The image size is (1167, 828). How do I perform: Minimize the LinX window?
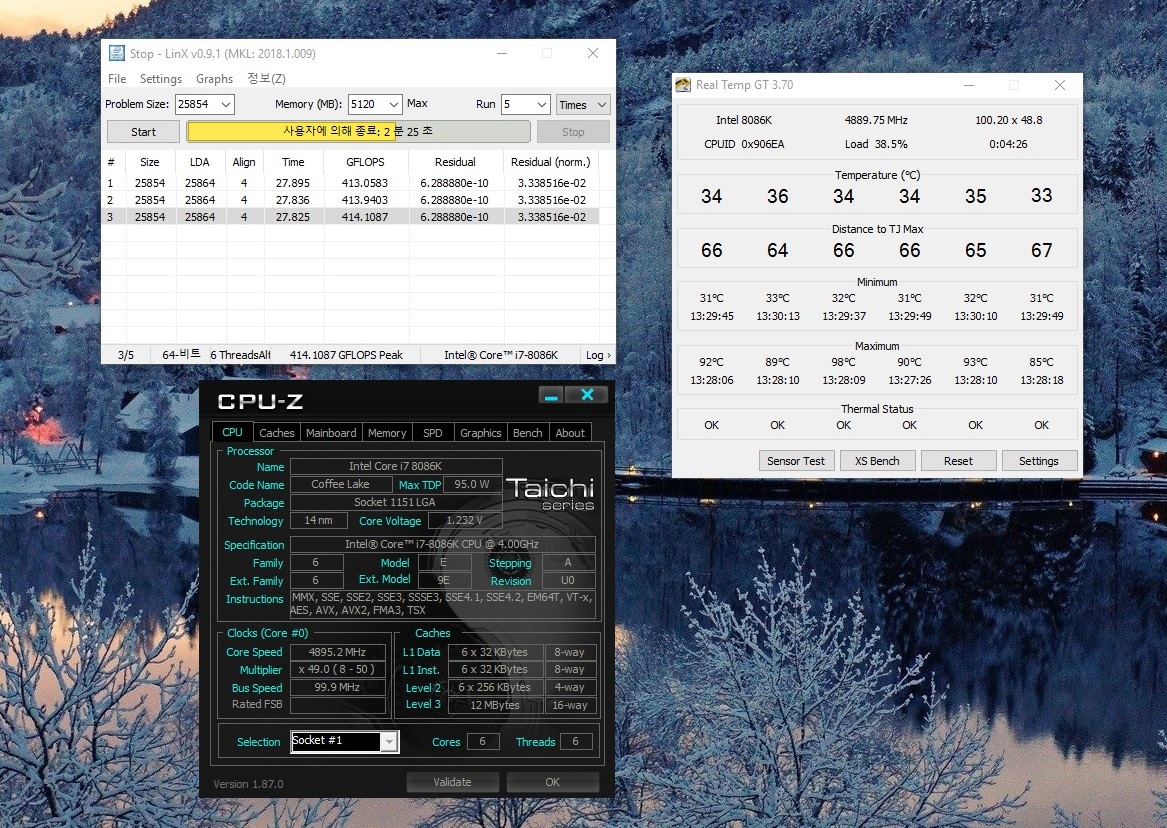[x=502, y=53]
